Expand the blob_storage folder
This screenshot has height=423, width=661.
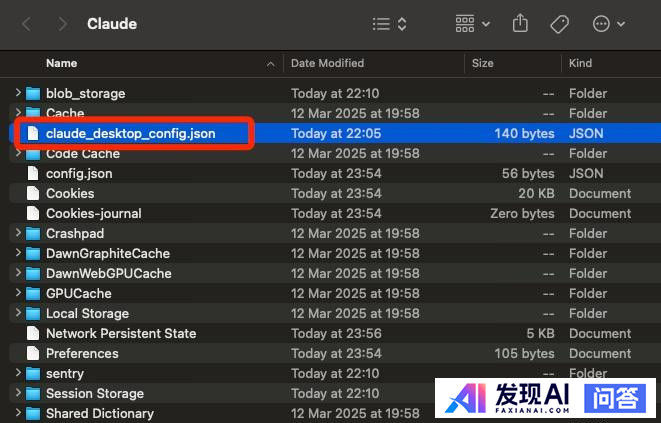pyautogui.click(x=18, y=93)
